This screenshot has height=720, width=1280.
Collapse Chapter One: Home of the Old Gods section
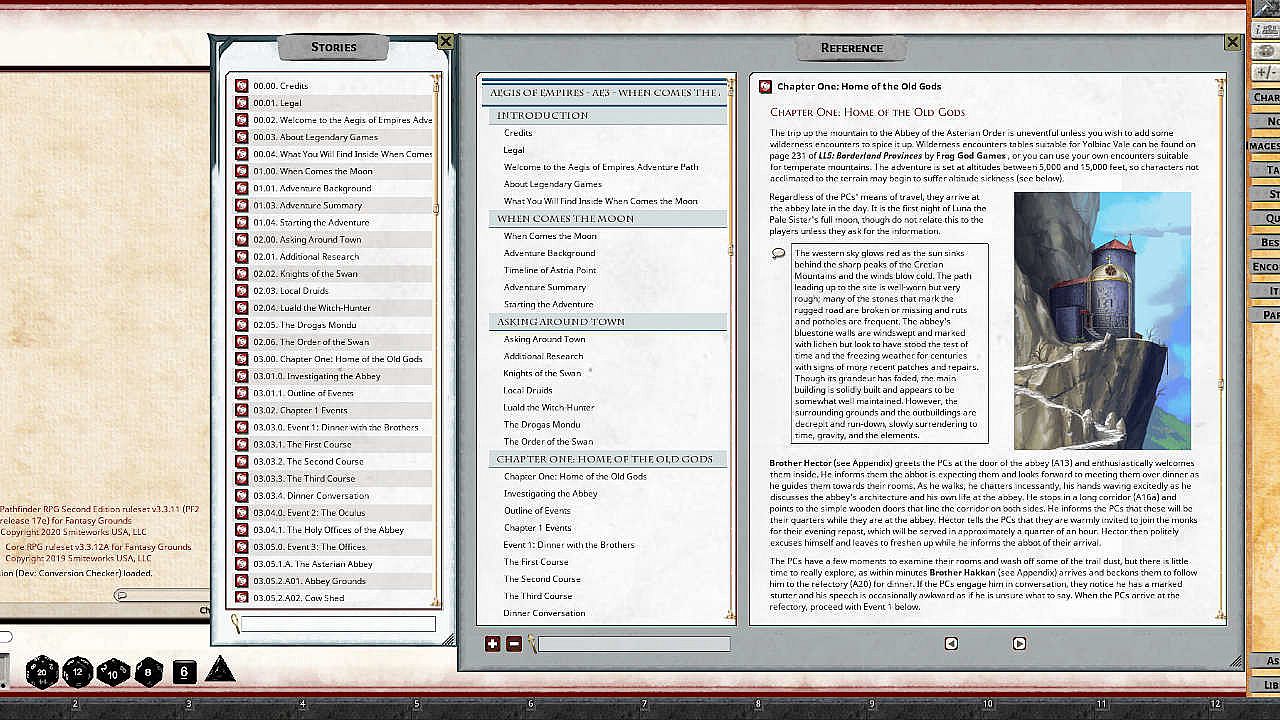pos(607,459)
